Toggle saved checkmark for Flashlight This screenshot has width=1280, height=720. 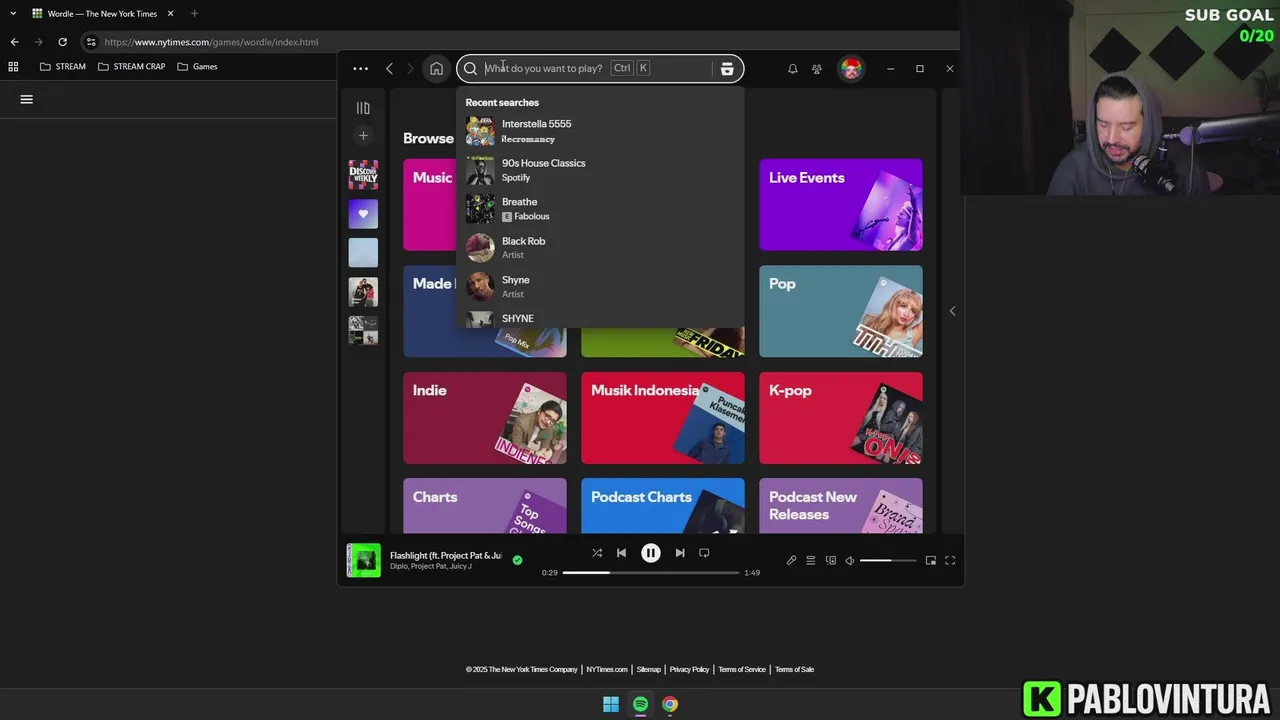tap(517, 560)
